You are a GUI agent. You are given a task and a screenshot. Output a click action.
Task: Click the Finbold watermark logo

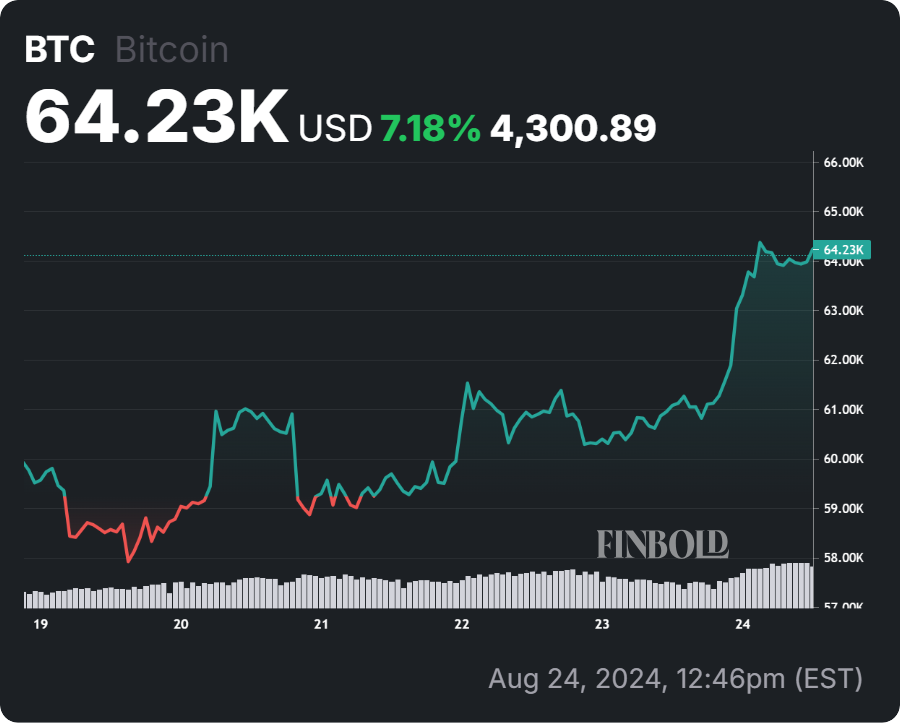click(663, 544)
